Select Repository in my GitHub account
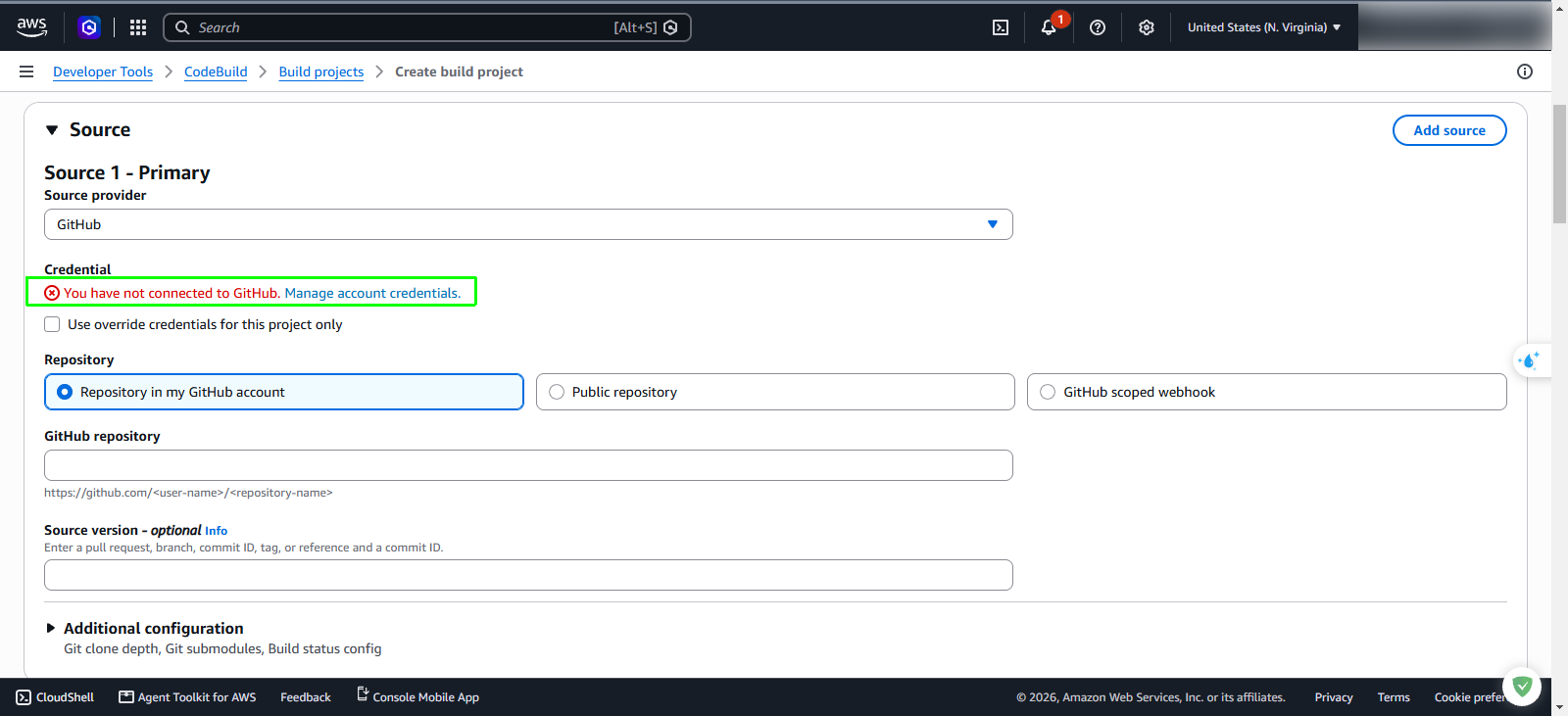 click(x=284, y=392)
